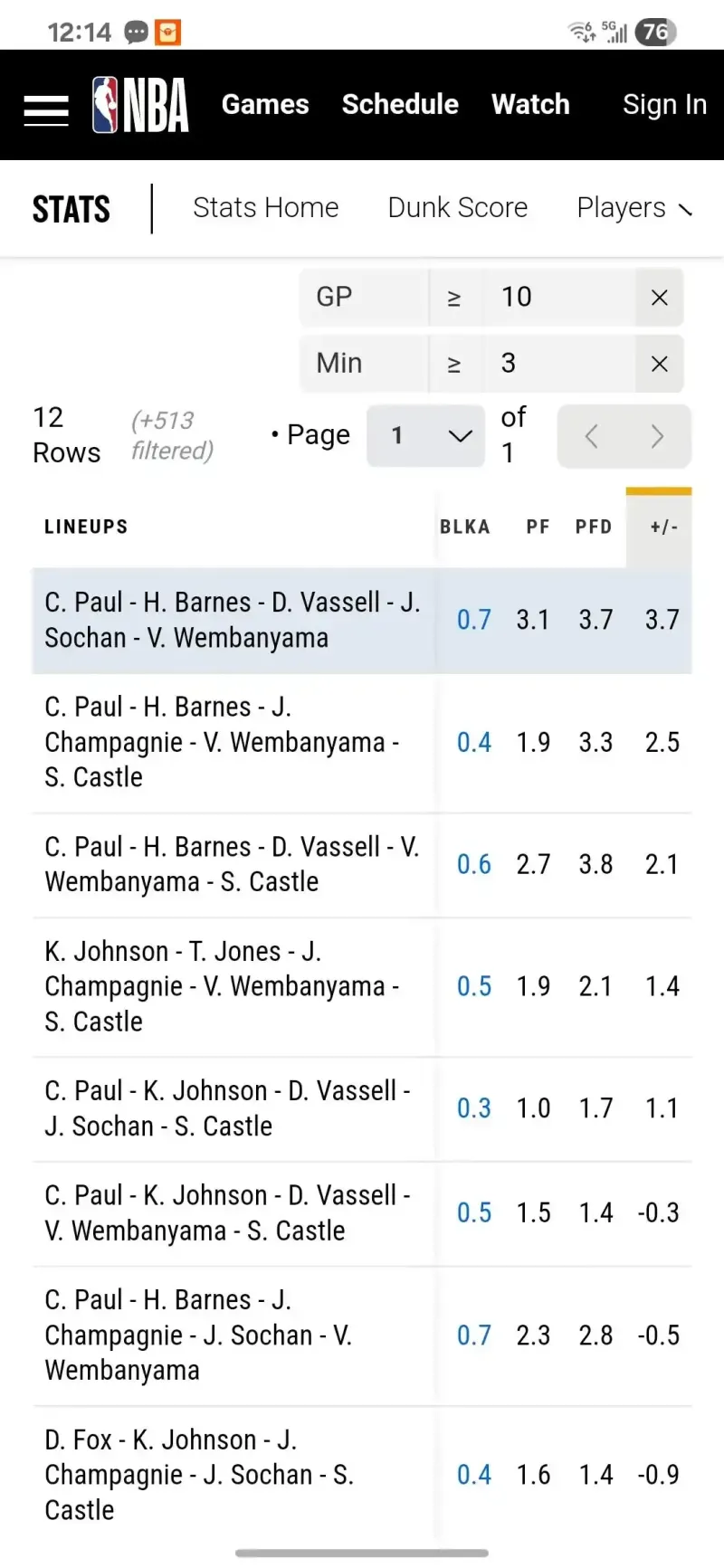Viewport: 724px width, 1568px height.
Task: Tap Sign In
Action: coord(664,105)
